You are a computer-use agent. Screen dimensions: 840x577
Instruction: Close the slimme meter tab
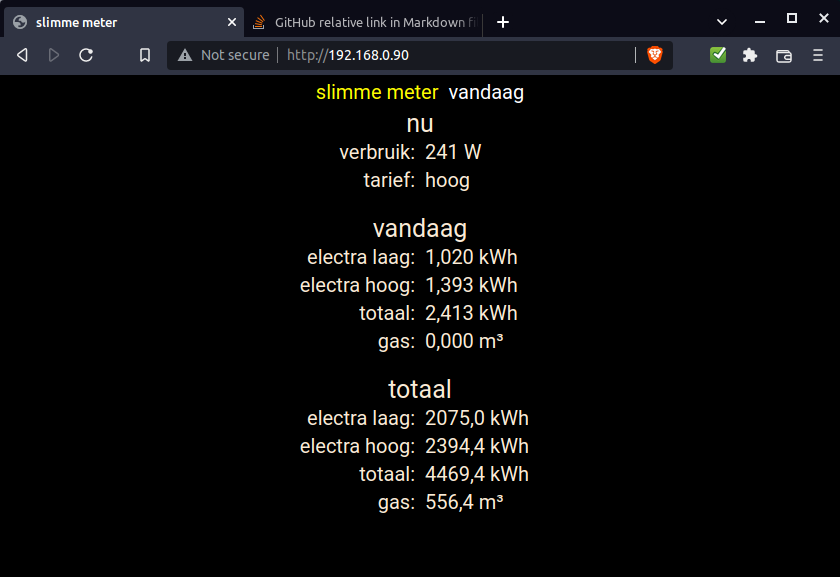(231, 22)
